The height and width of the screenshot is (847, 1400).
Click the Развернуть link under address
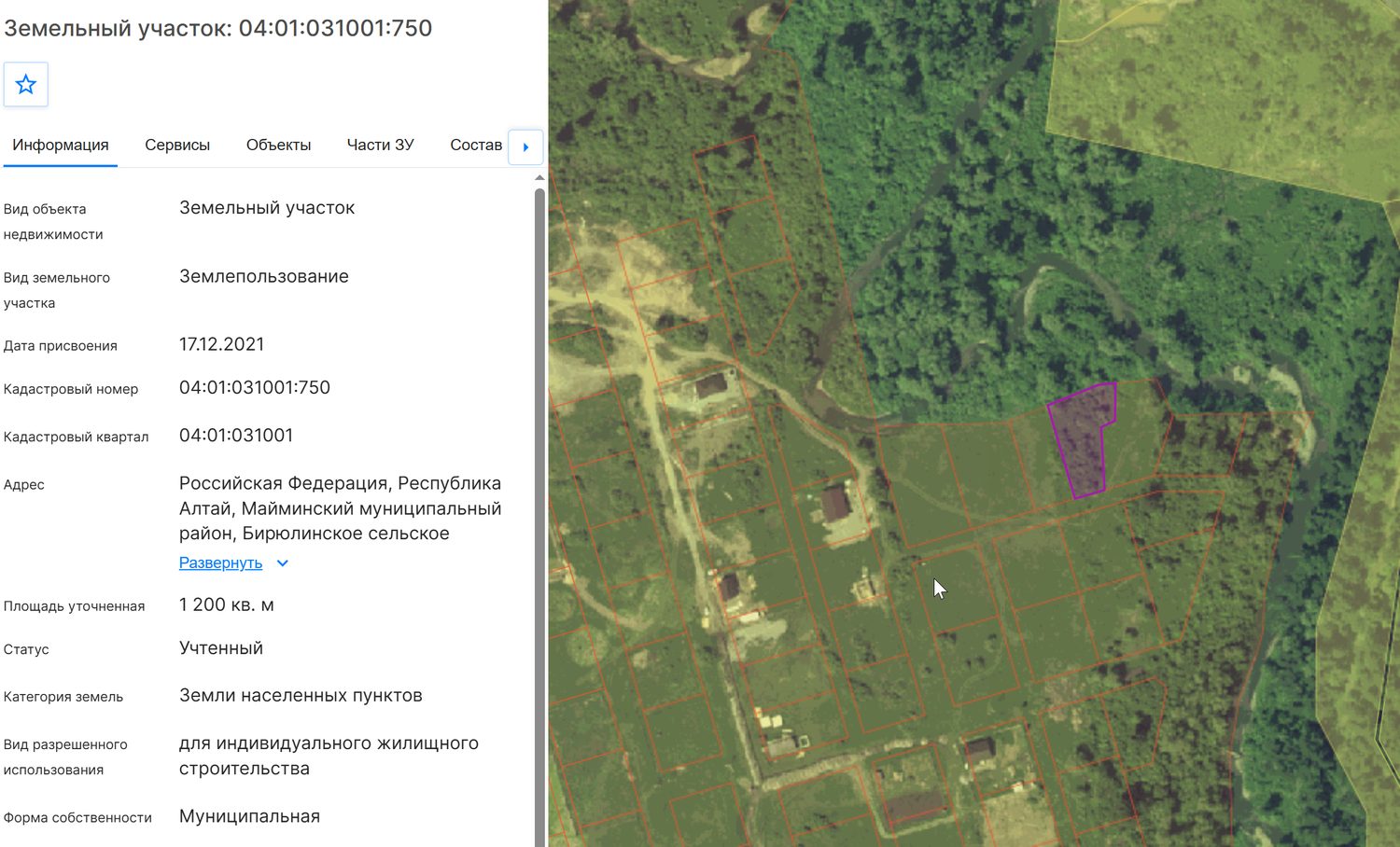click(x=220, y=563)
